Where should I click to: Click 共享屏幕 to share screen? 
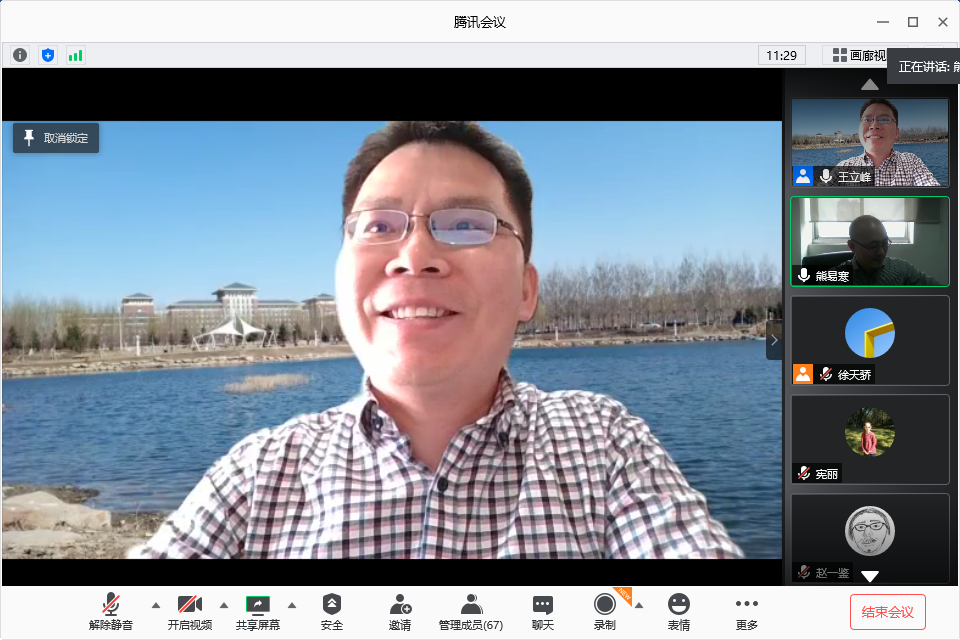pos(258,611)
